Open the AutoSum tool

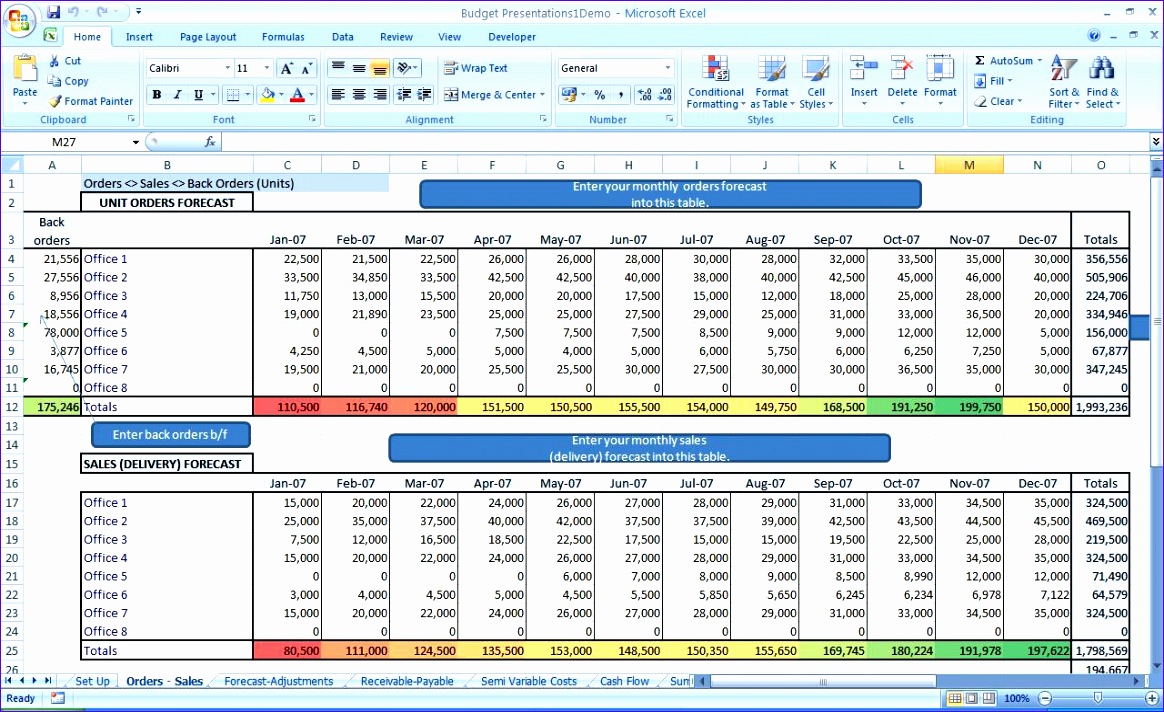[x=1008, y=60]
